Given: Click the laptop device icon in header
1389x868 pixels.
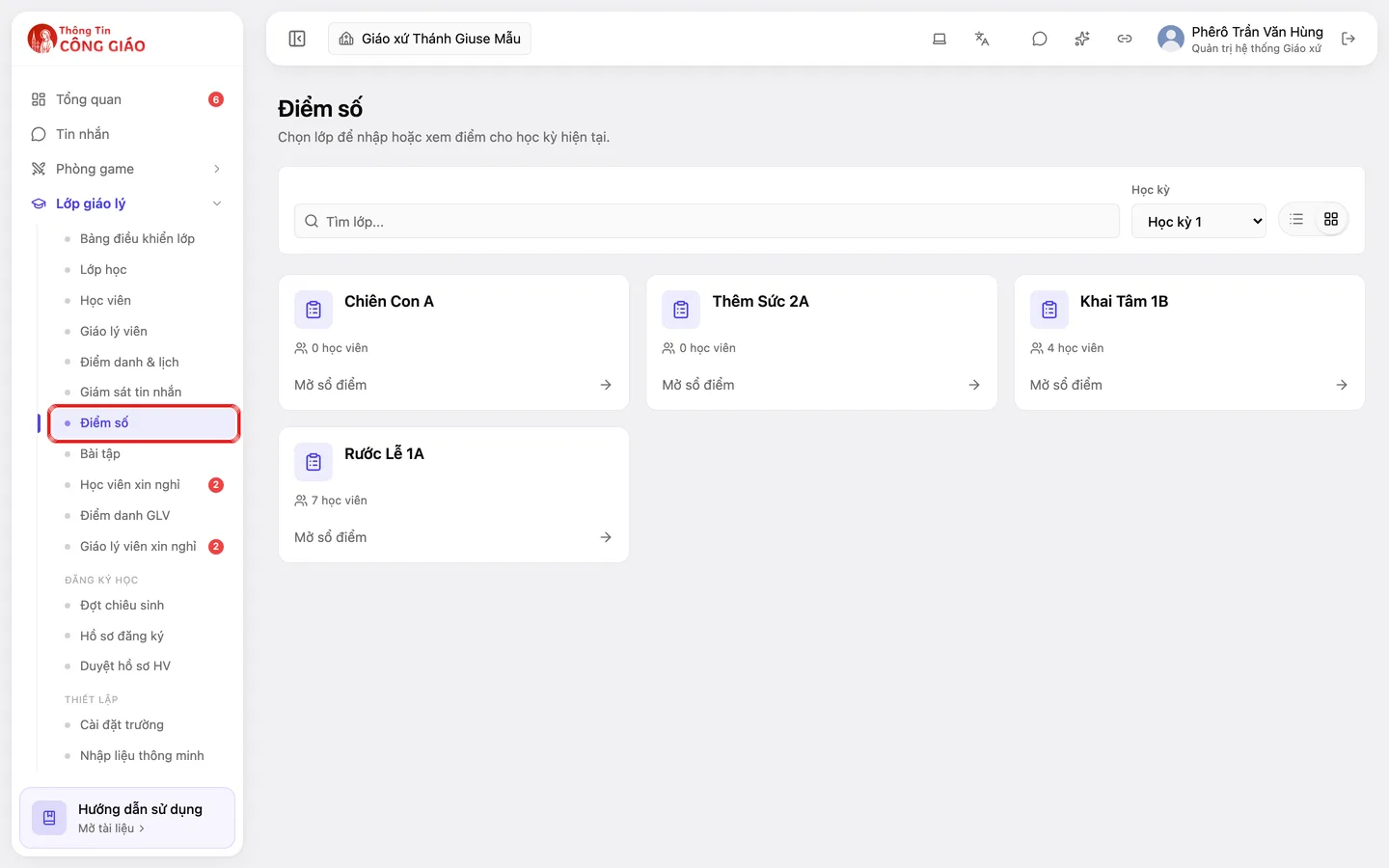Looking at the screenshot, I should [x=940, y=39].
